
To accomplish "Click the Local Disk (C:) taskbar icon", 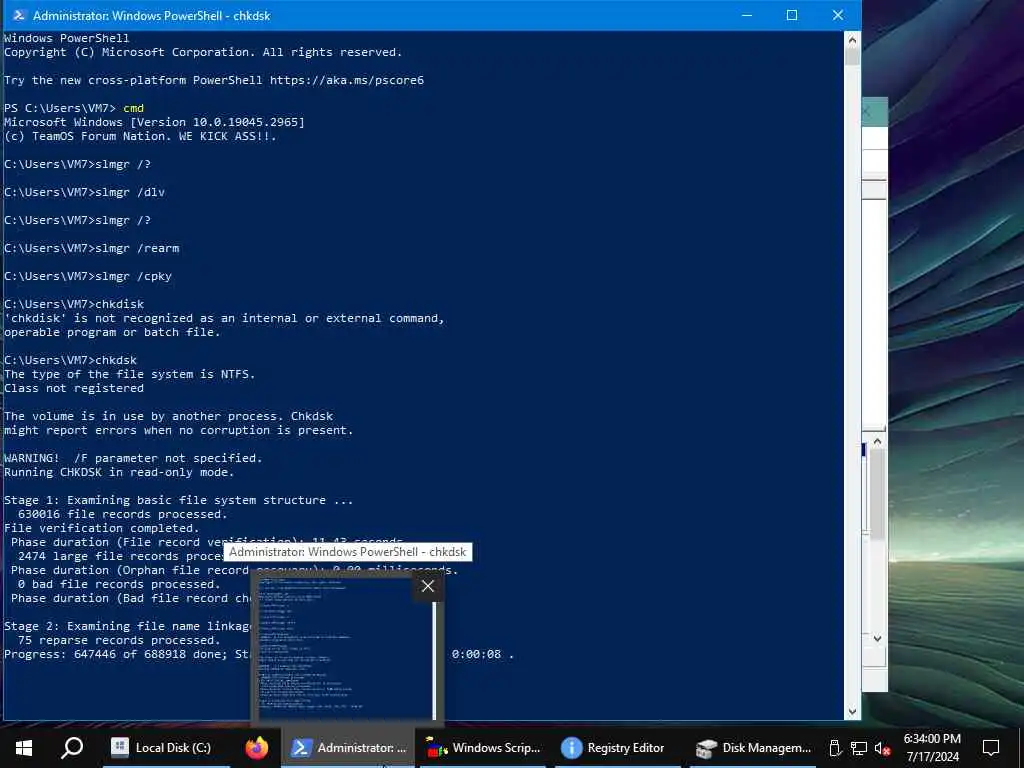I will click(x=120, y=747).
